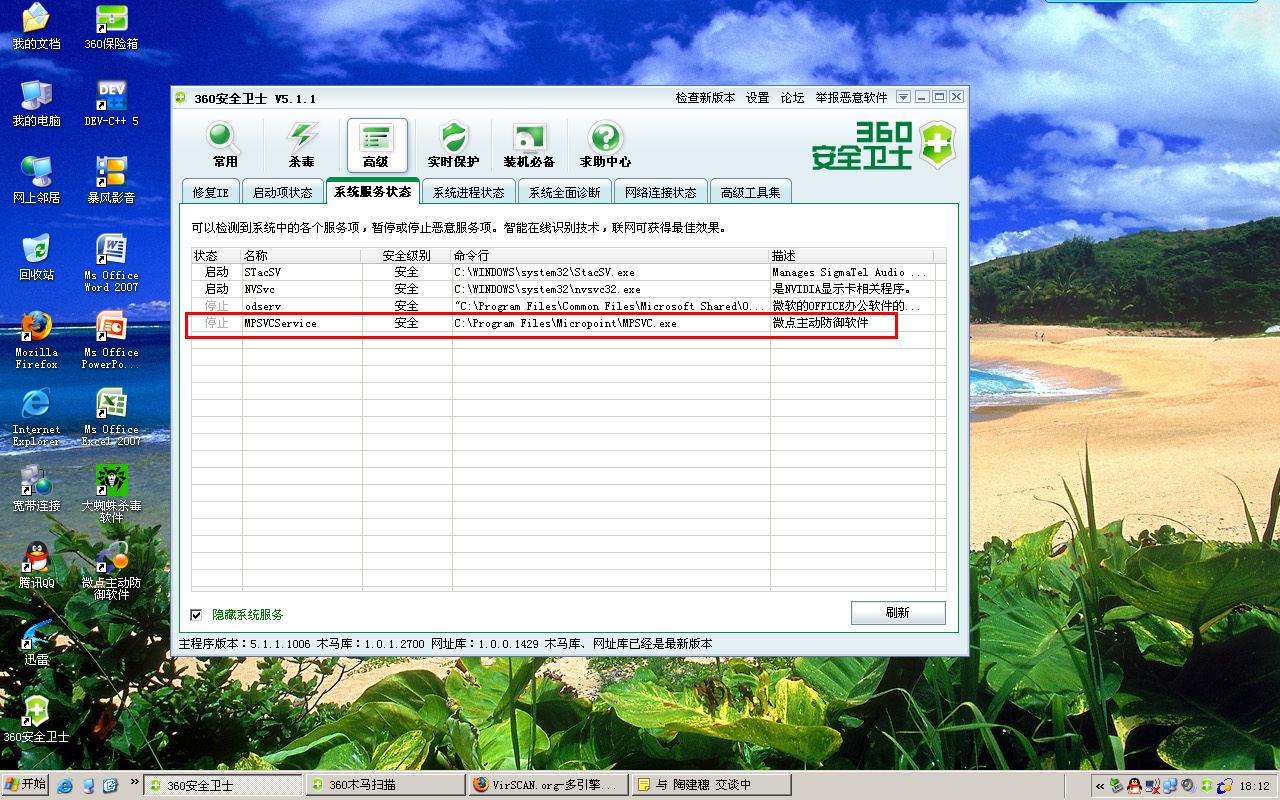Open 回收站 recycle bin

point(36,257)
